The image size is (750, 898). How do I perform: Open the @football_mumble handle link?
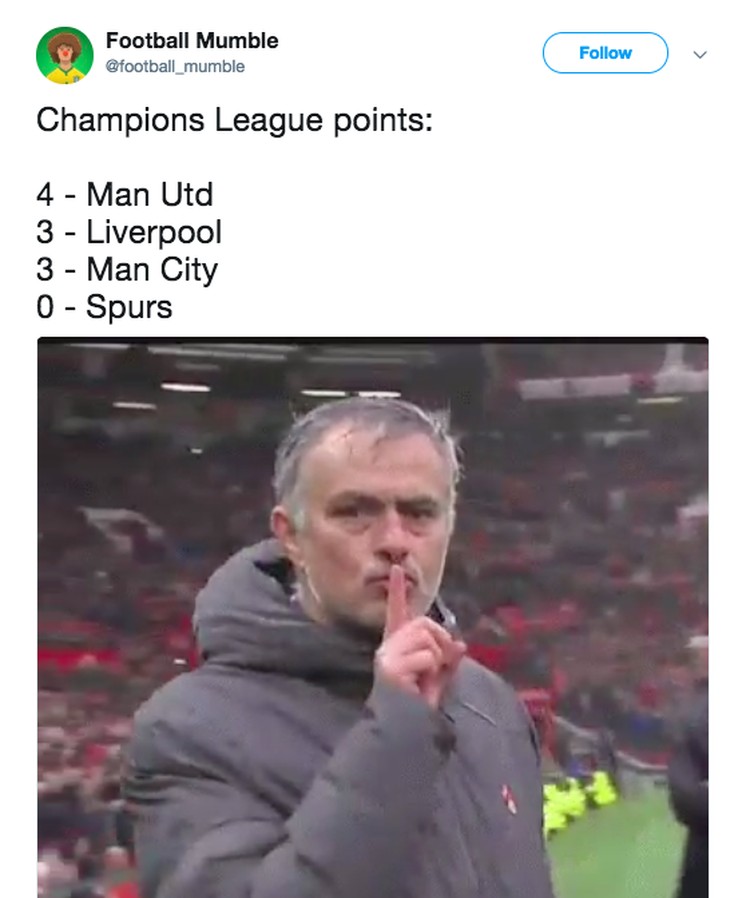tap(175, 66)
